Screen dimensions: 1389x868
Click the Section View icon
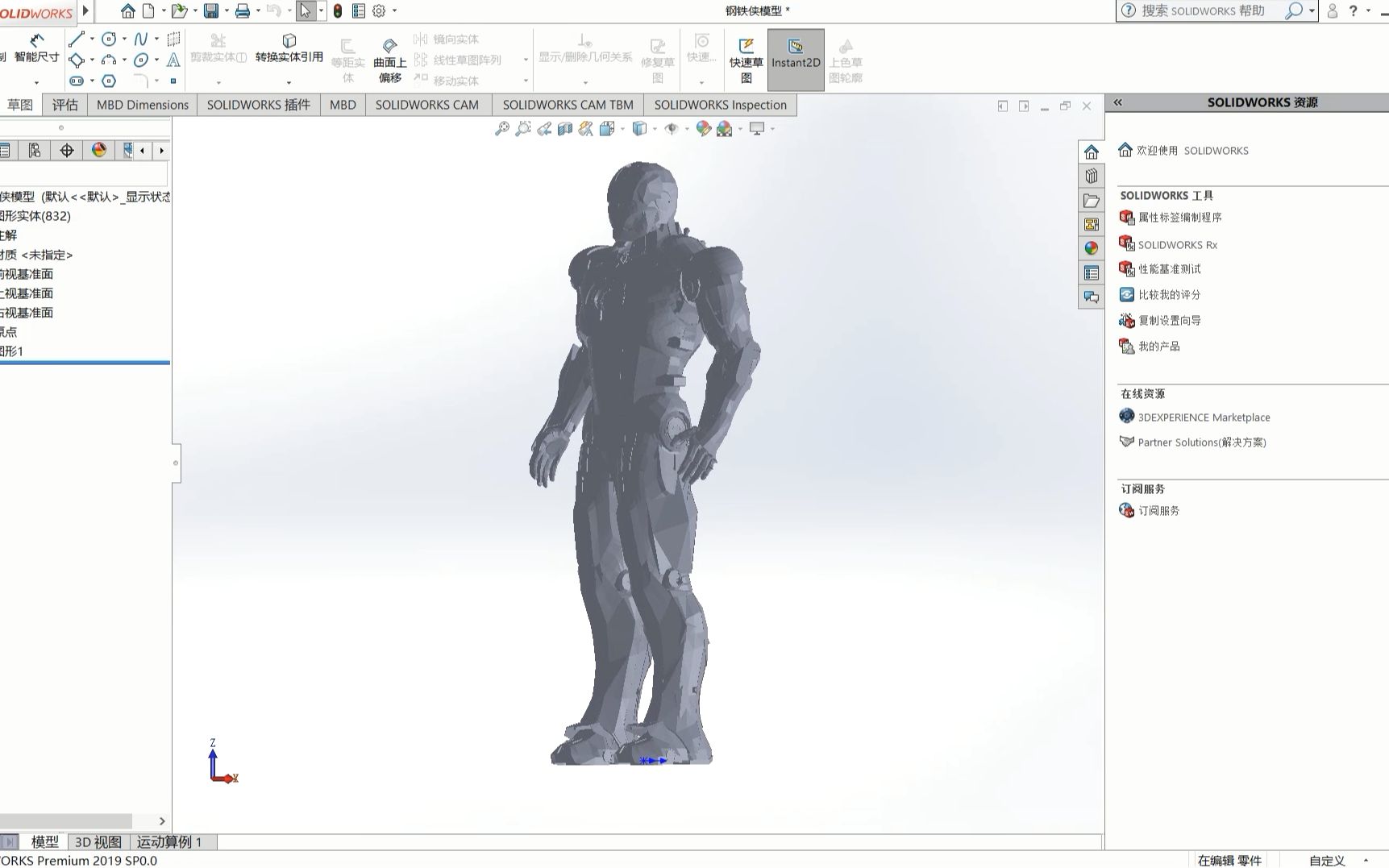(x=565, y=128)
